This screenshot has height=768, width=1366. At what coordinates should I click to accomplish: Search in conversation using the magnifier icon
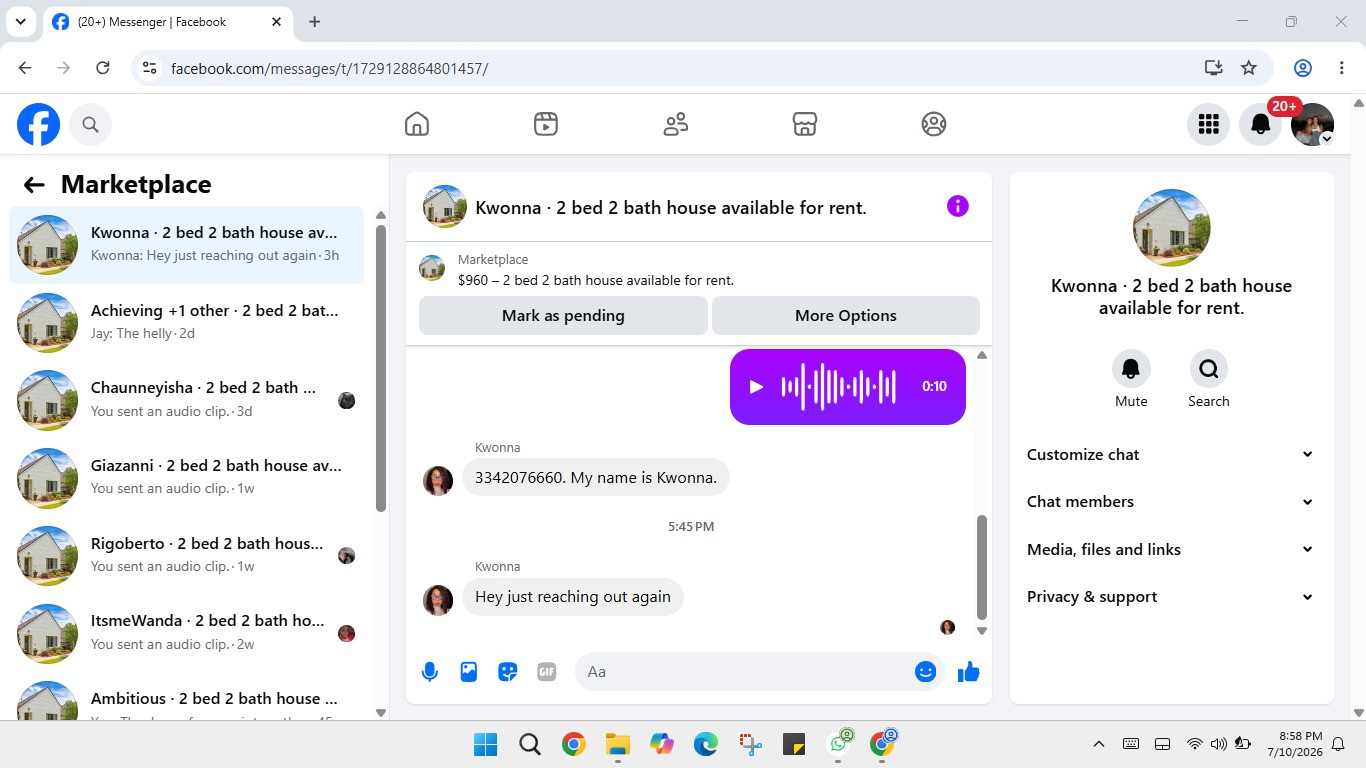click(1209, 369)
